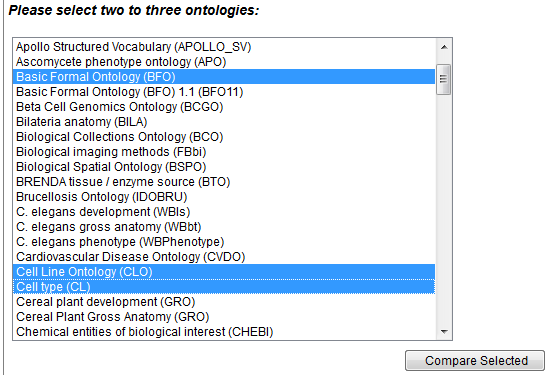Image resolution: width=553 pixels, height=375 pixels.
Task: Select Cardiovascular Disease Ontology (CVDO)
Action: pos(224,256)
